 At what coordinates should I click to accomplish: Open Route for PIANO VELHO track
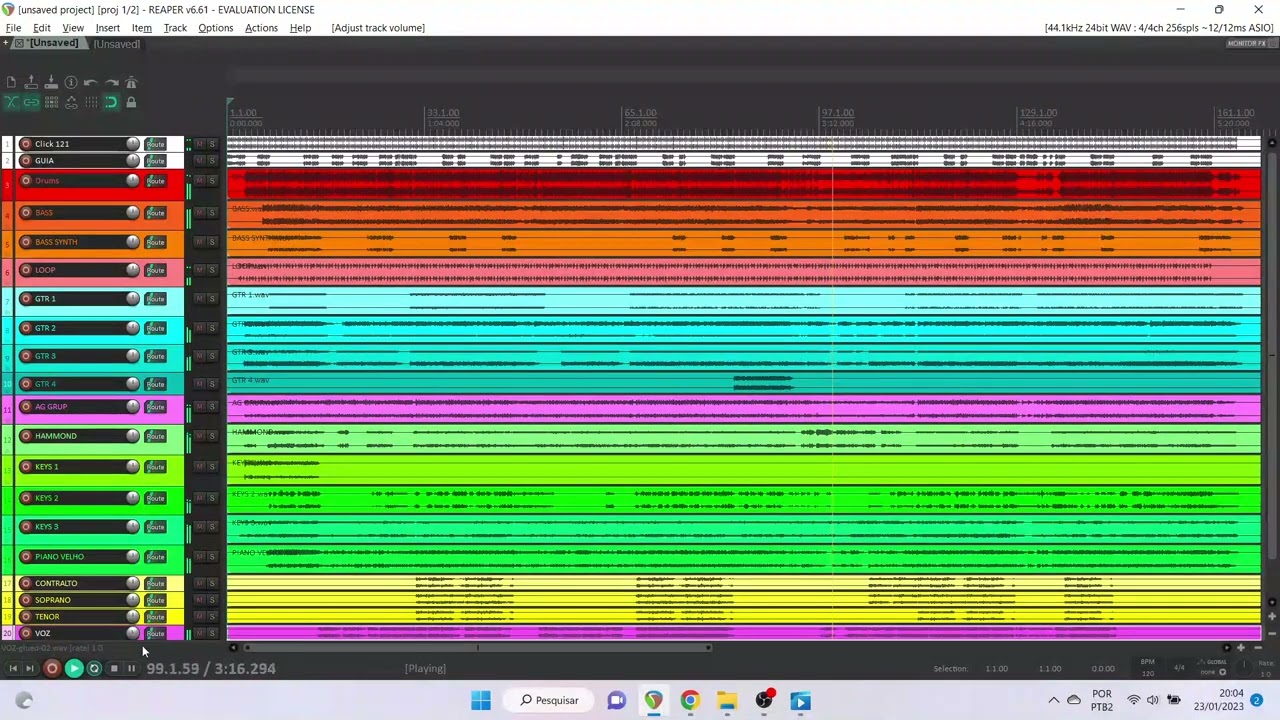155,557
